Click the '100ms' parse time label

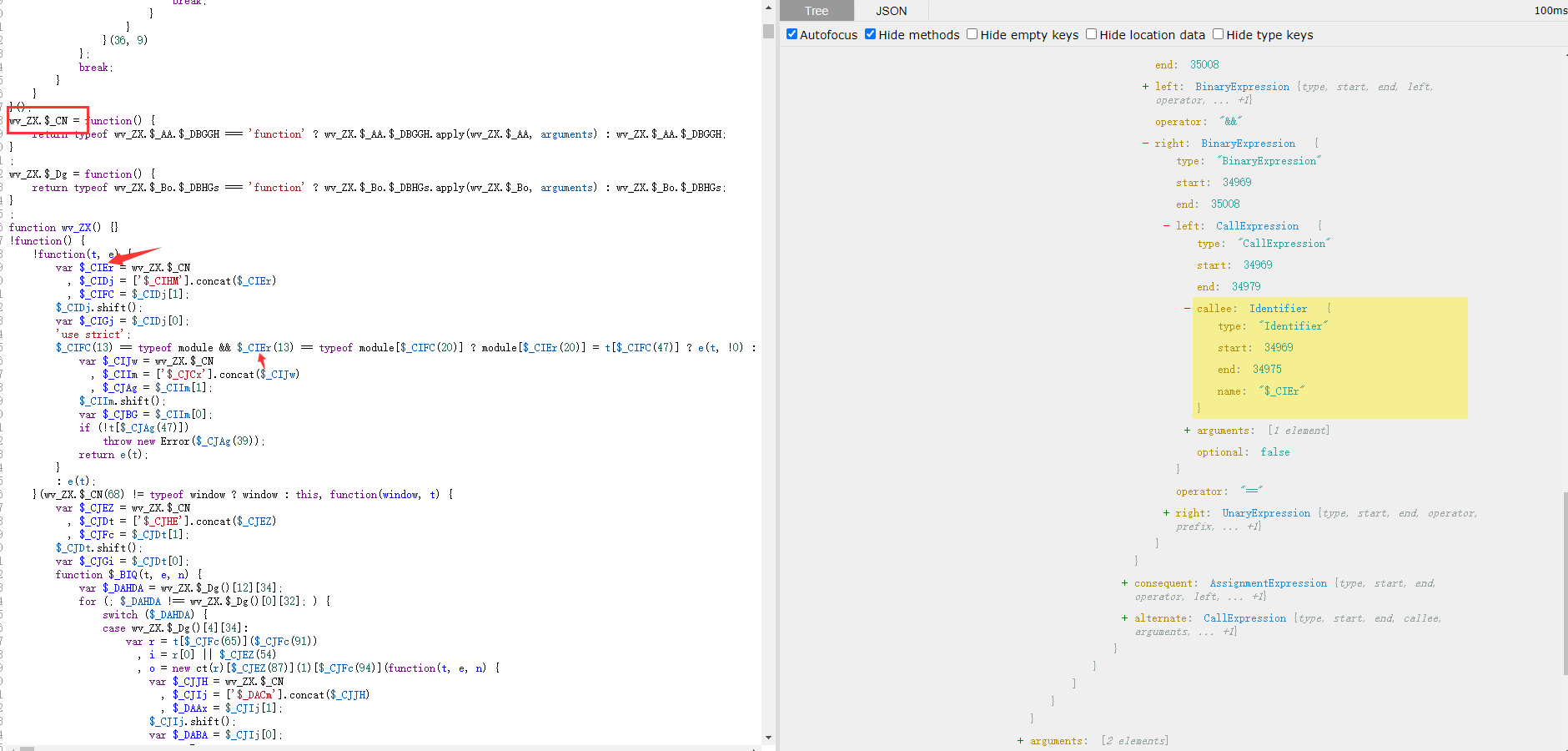click(x=1550, y=11)
